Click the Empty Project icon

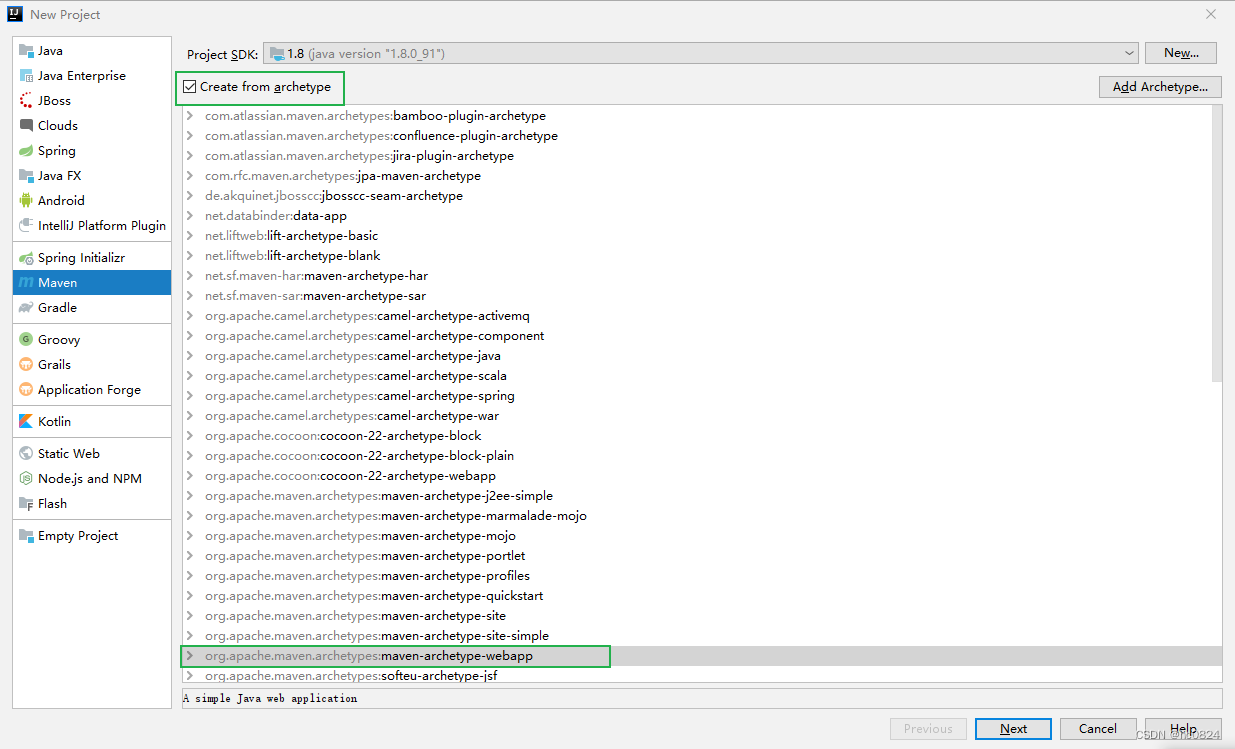[26, 536]
